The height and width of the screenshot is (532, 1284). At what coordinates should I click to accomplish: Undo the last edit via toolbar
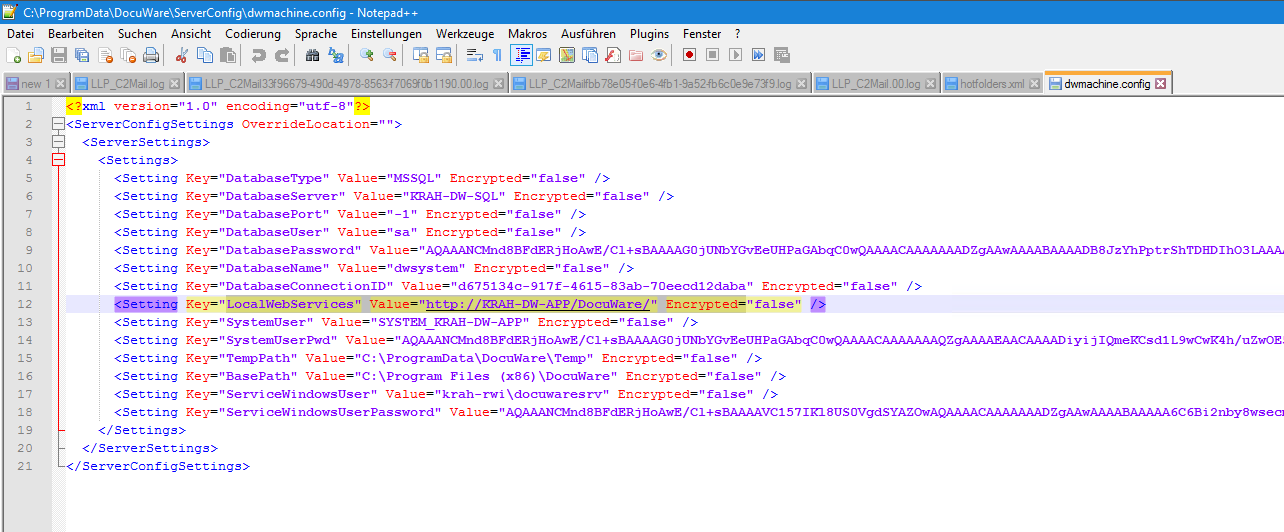258,55
